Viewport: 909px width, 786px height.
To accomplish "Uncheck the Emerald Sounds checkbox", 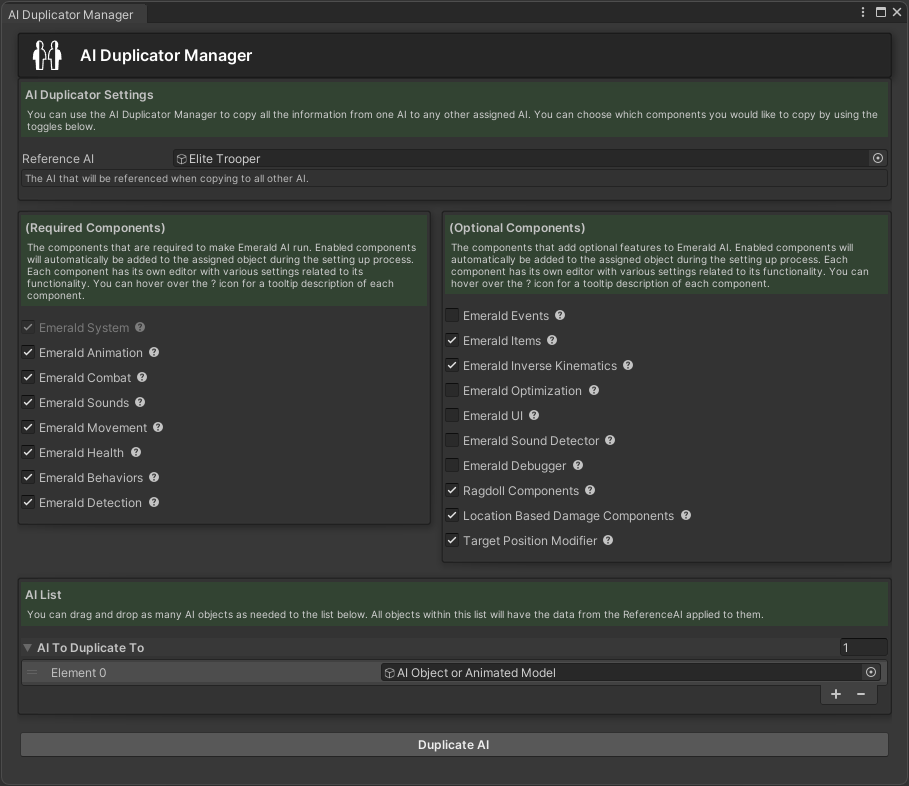I will [28, 402].
